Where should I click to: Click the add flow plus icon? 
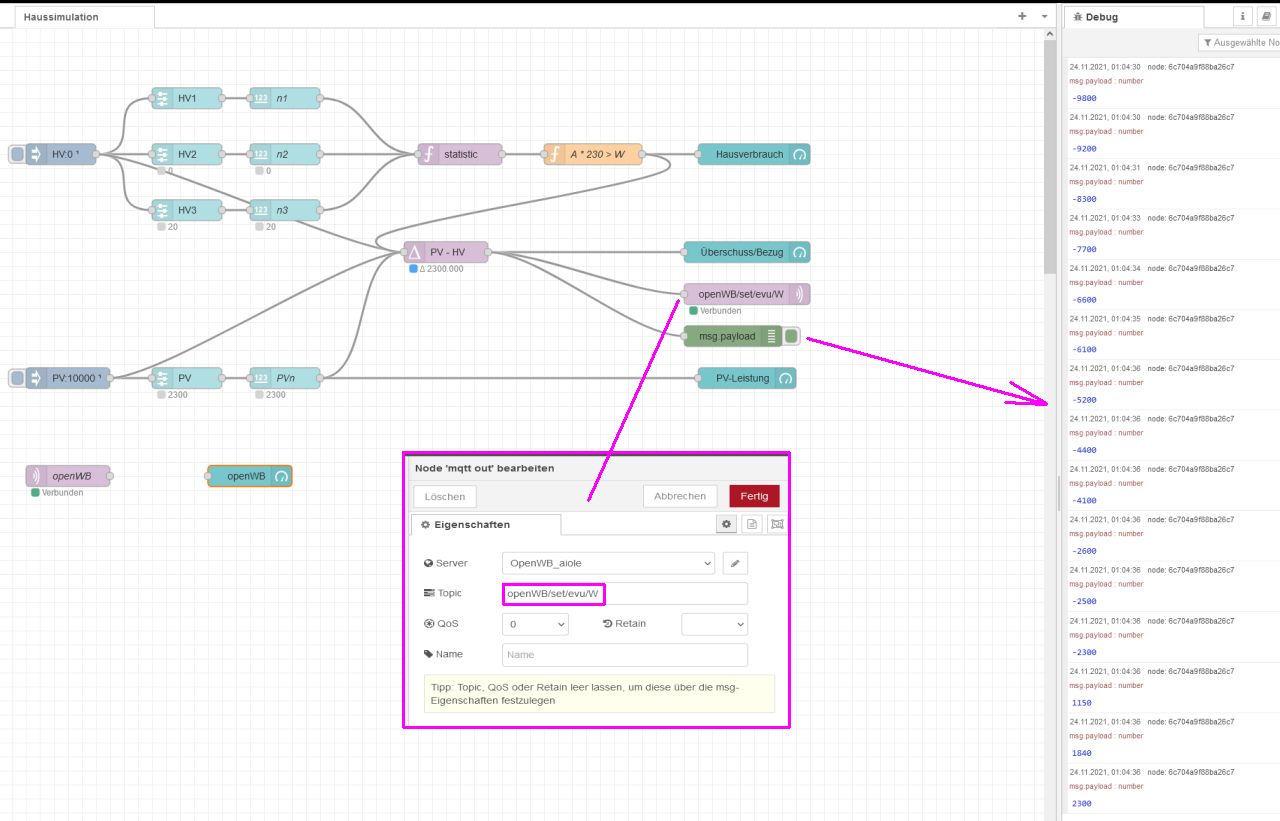[x=1022, y=16]
